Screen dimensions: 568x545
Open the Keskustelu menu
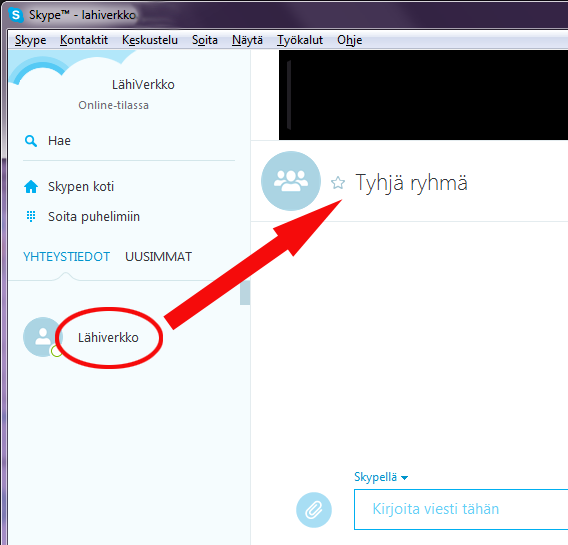click(x=150, y=40)
